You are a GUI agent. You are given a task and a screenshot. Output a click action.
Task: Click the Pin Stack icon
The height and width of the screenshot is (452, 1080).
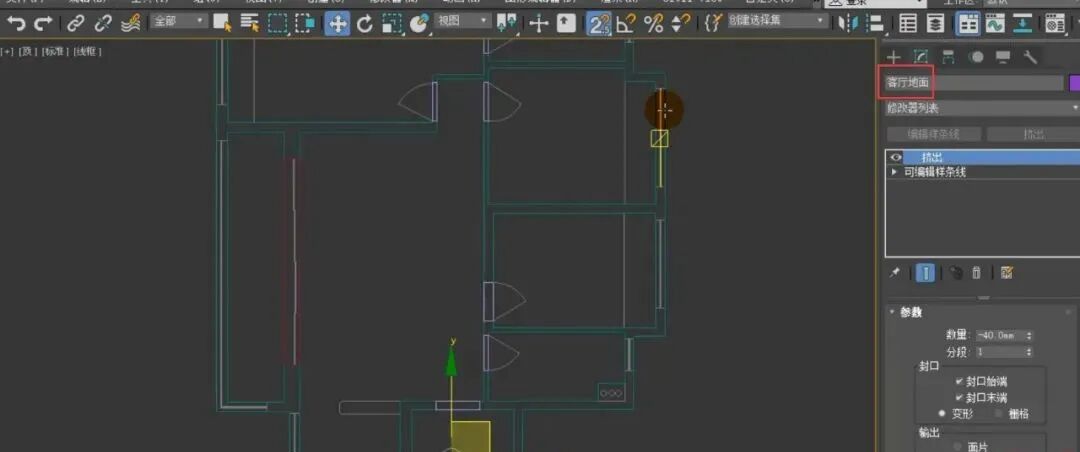(x=895, y=273)
